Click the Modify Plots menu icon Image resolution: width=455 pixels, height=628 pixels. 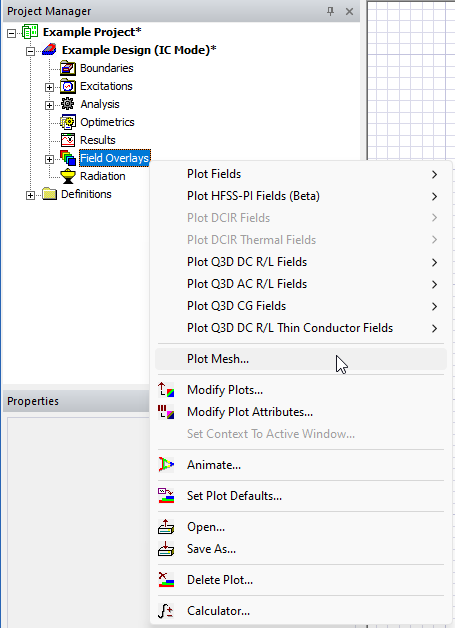[166, 390]
